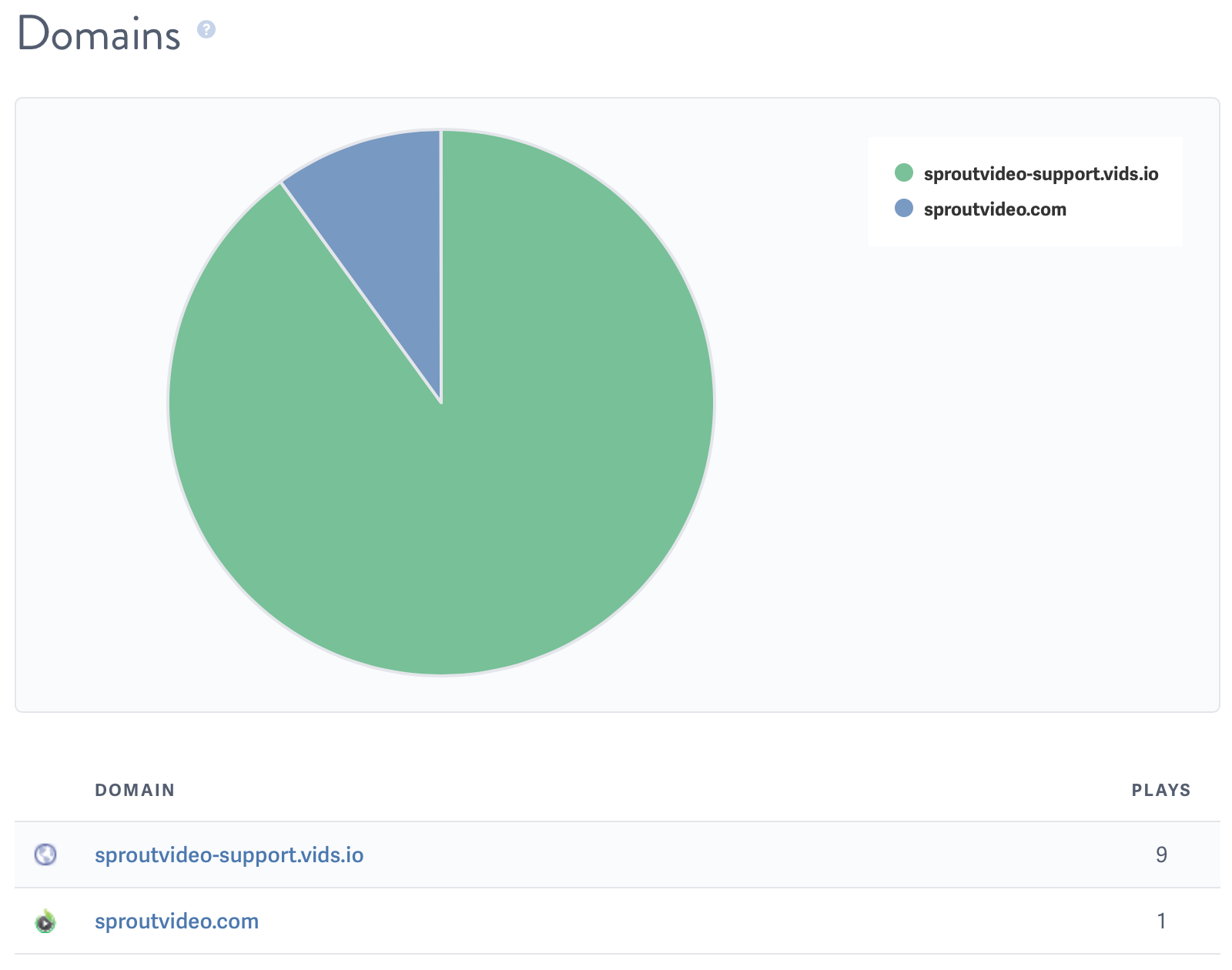Click the plays value 1
The width and height of the screenshot is (1232, 970).
[x=1161, y=921]
